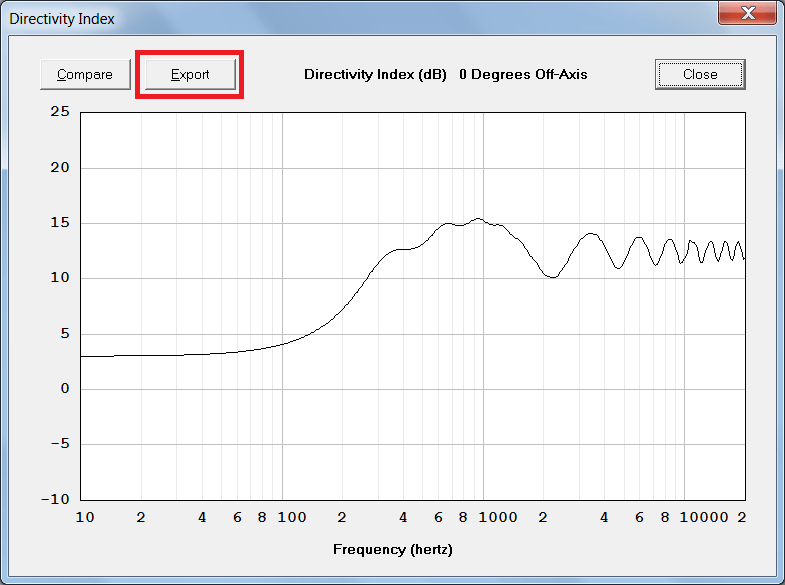785x585 pixels.
Task: Export the directivity index data
Action: point(190,75)
